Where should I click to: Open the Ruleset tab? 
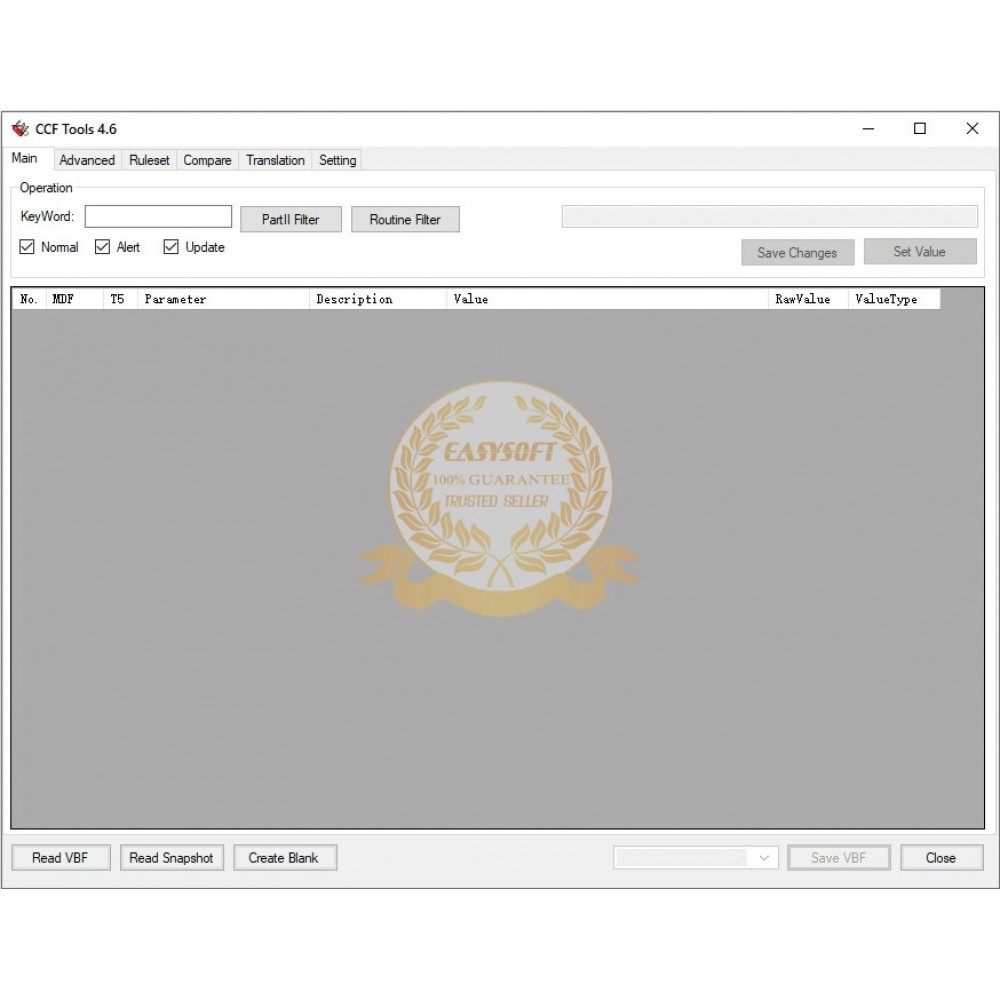pos(149,160)
